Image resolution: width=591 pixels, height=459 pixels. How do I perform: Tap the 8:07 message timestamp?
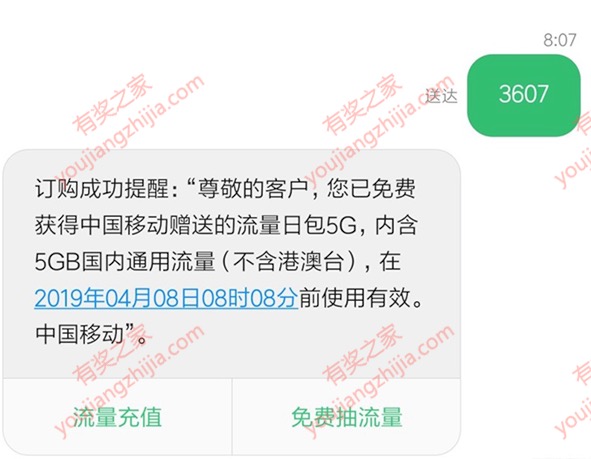coord(560,40)
